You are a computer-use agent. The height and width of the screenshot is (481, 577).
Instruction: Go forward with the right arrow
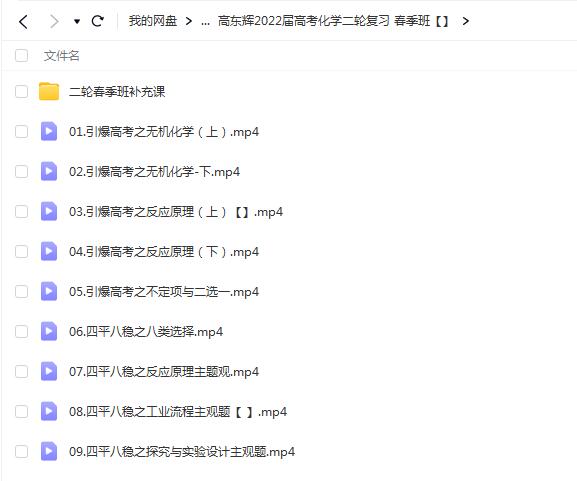[54, 21]
